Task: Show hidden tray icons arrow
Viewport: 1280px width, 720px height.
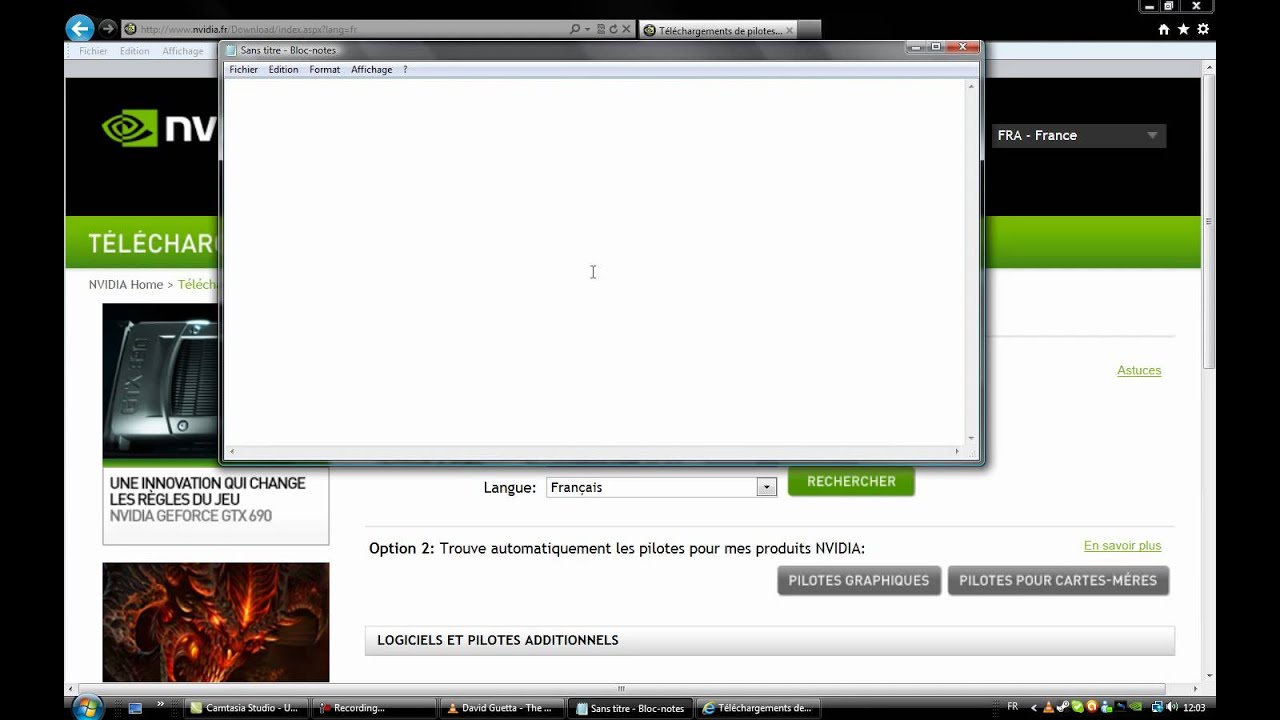Action: [x=1034, y=708]
